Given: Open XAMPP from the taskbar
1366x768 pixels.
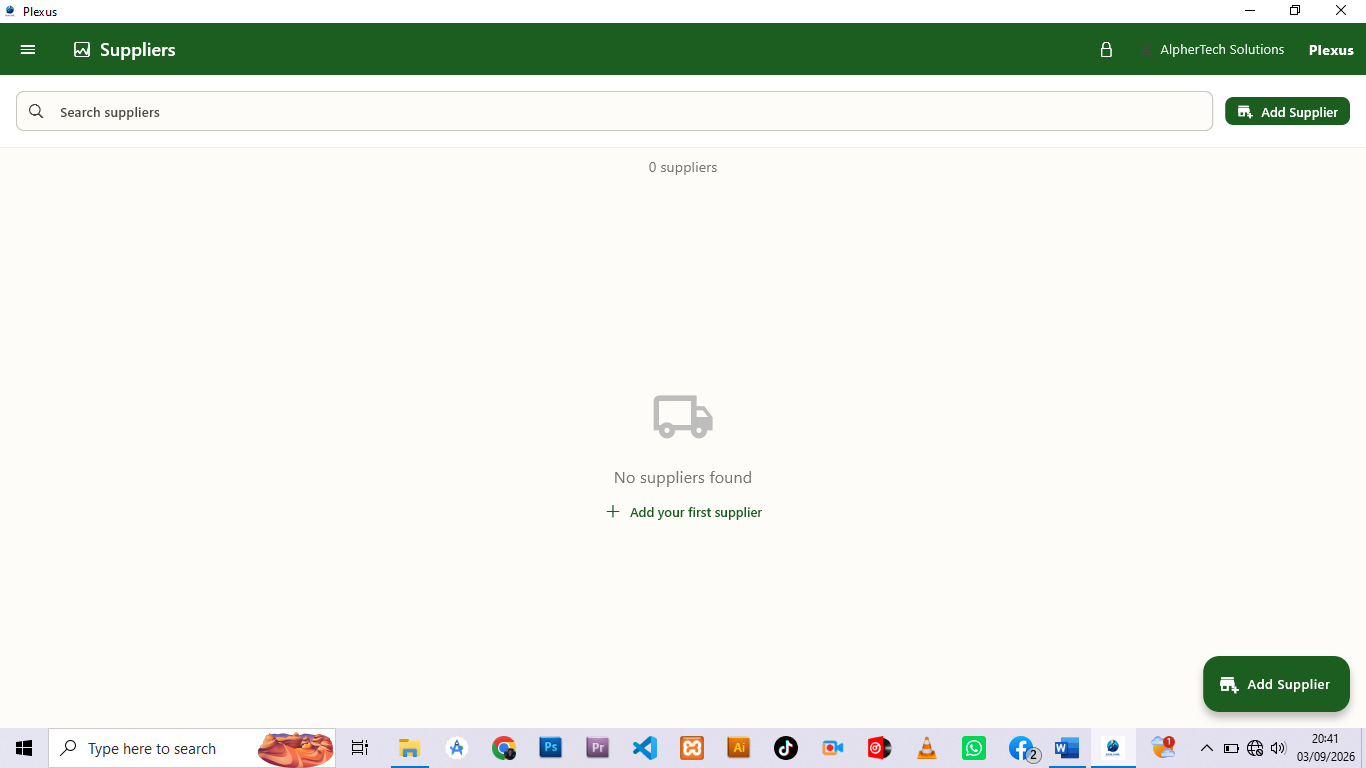Looking at the screenshot, I should coord(692,748).
